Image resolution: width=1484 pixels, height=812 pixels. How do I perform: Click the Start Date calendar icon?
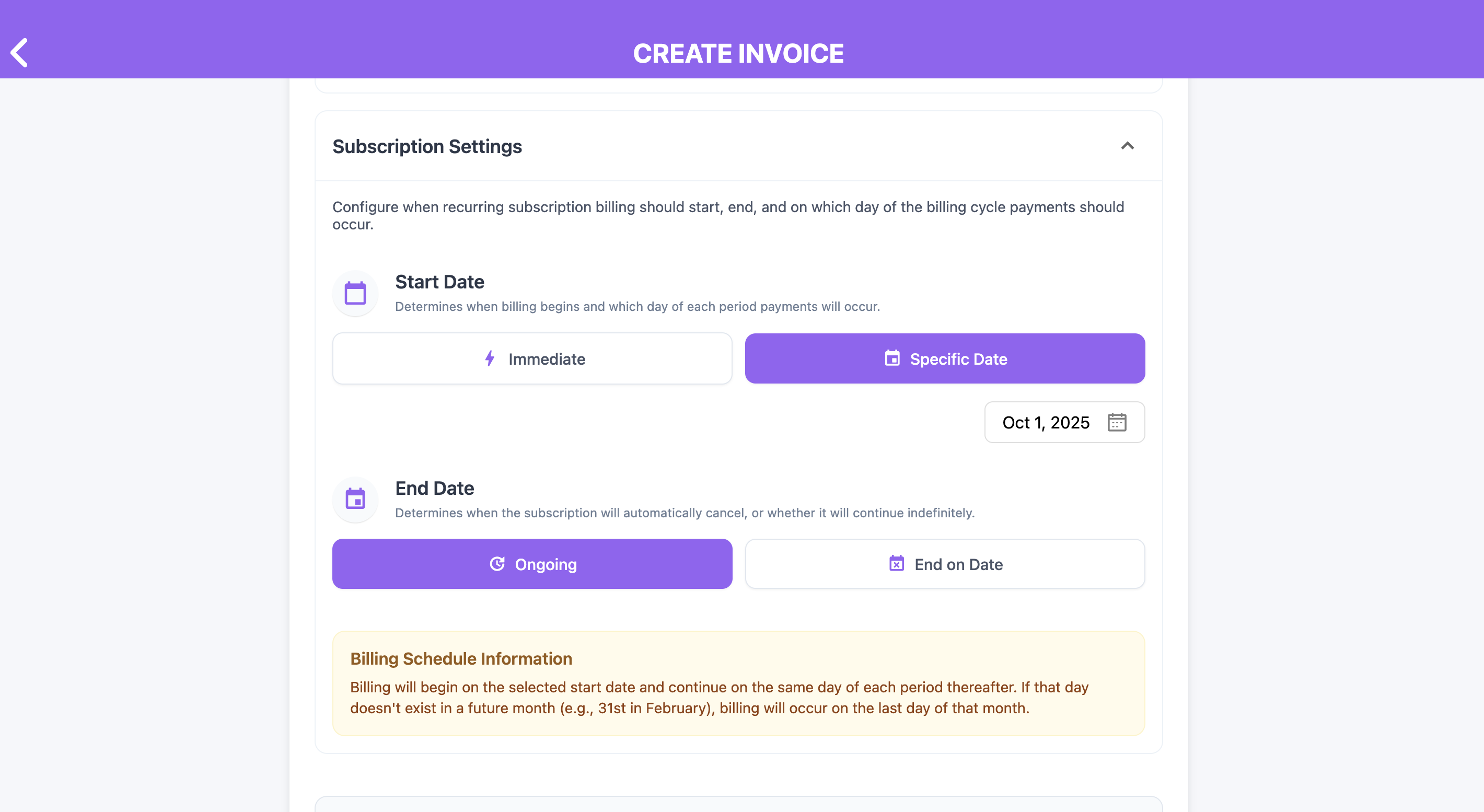tap(355, 293)
